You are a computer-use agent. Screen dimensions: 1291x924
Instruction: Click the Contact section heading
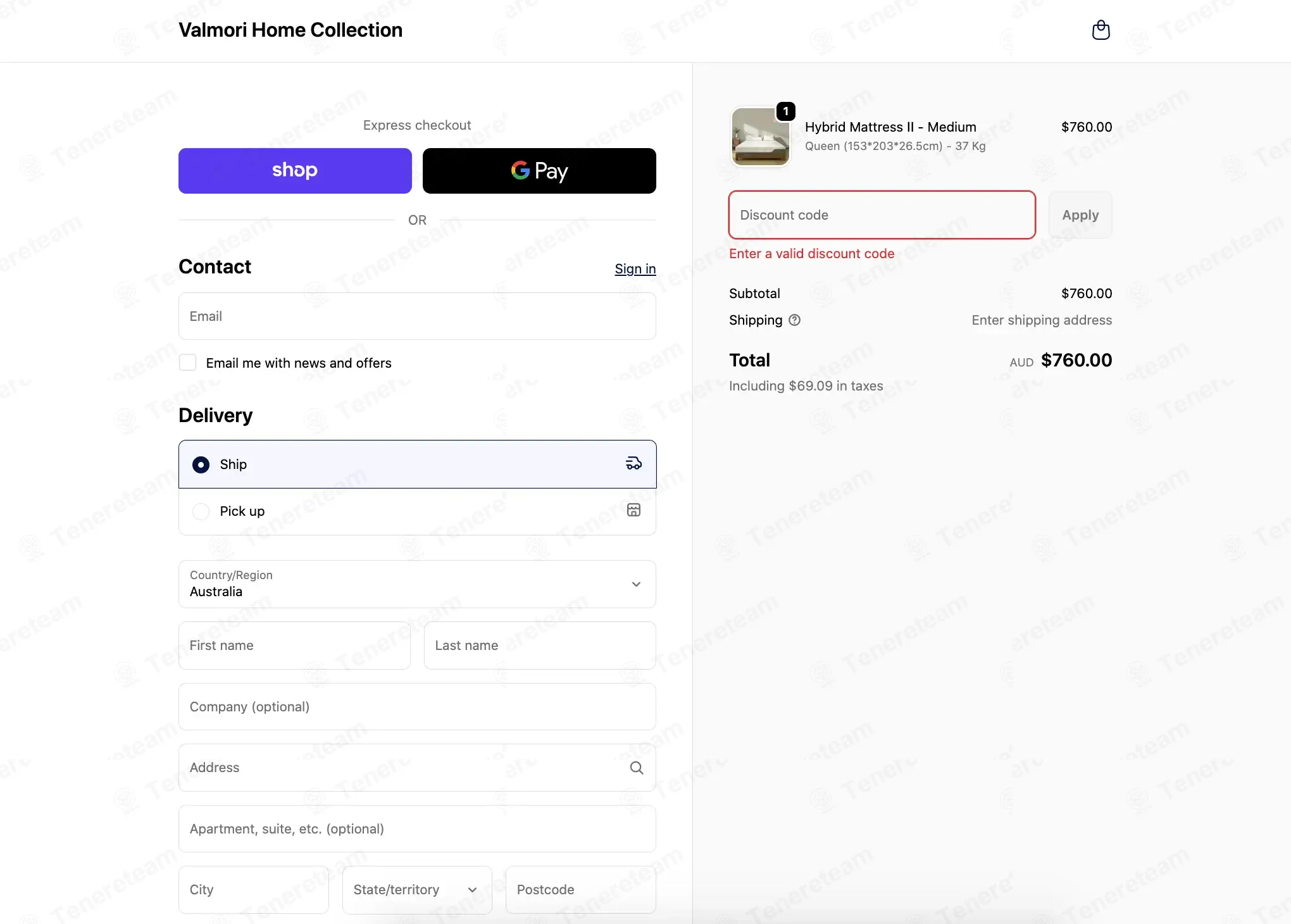(215, 267)
